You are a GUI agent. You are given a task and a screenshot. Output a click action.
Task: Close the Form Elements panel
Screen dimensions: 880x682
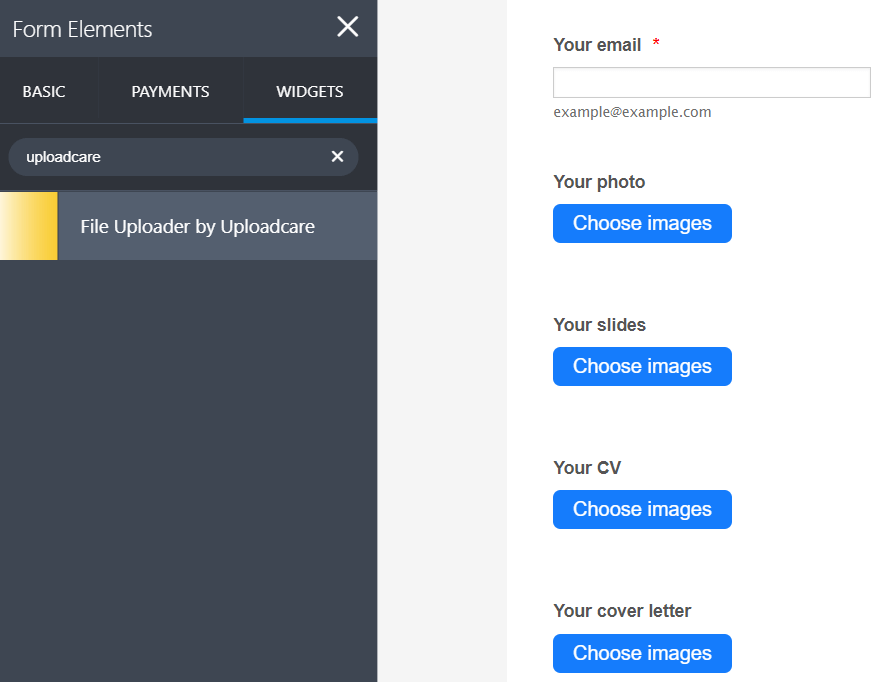click(347, 27)
